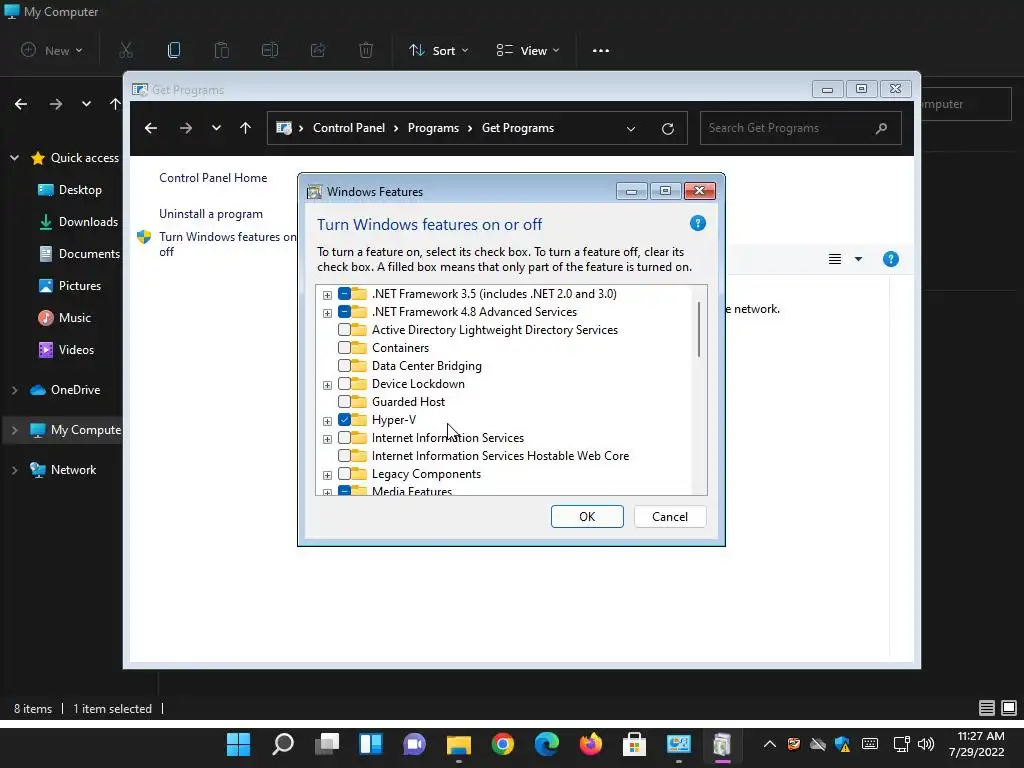The image size is (1024, 768).
Task: Go forward in the Get Programs window
Action: point(186,128)
